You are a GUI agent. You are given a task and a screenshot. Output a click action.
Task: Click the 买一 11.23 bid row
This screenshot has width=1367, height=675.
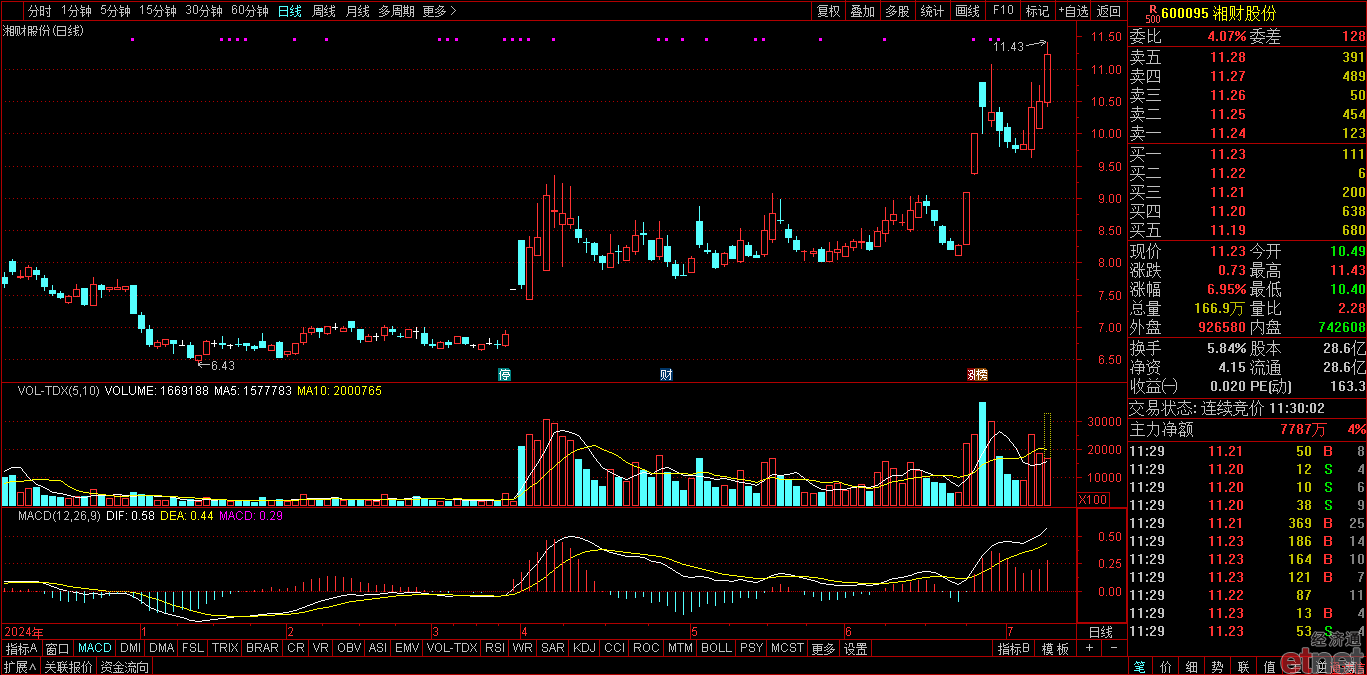point(1247,154)
